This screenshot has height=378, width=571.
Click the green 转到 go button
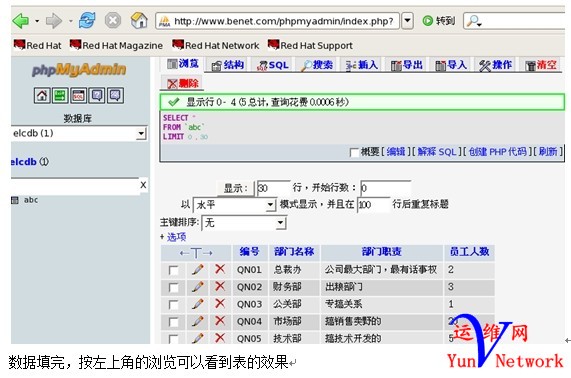tap(439, 21)
